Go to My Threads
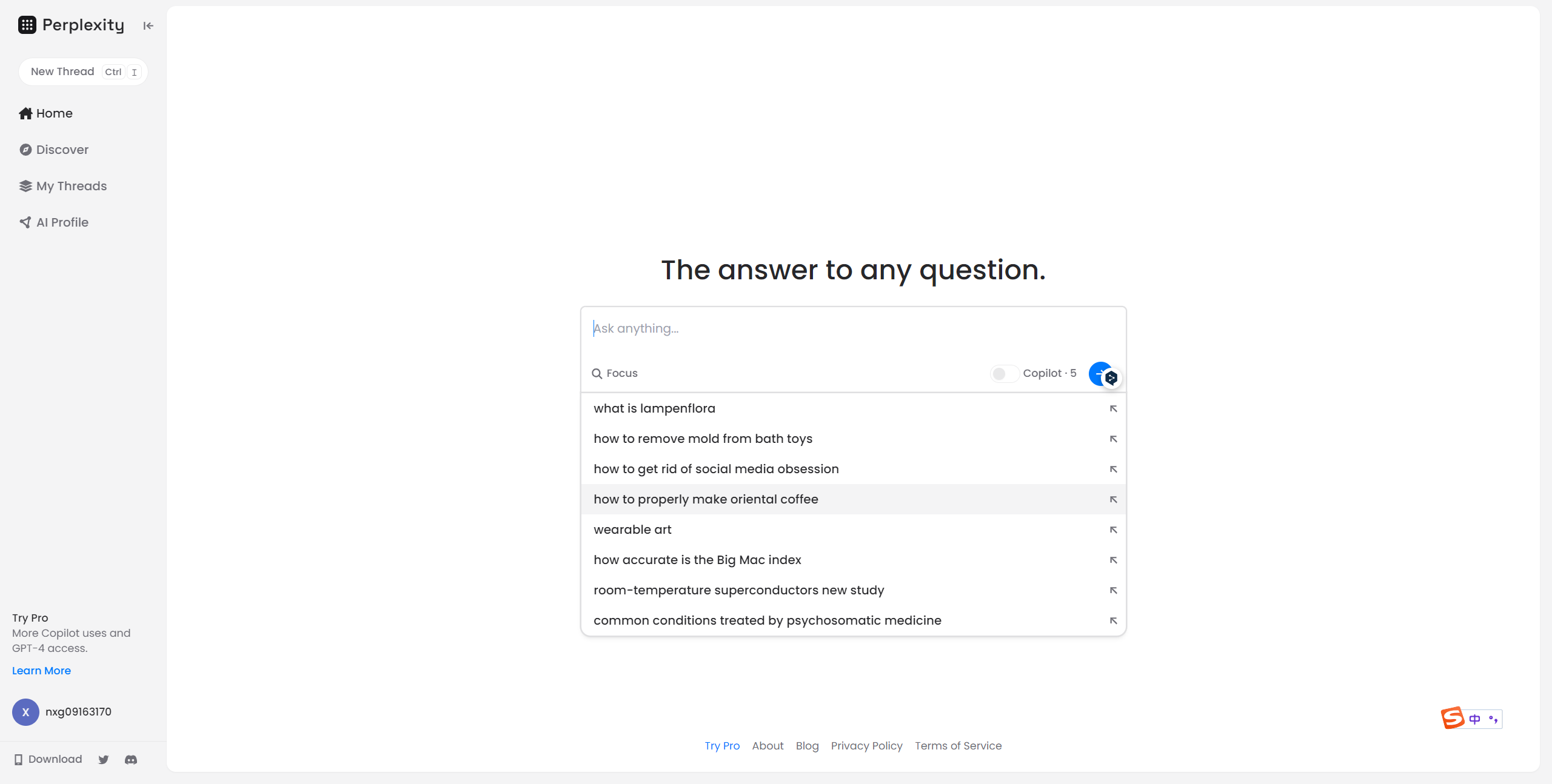This screenshot has height=784, width=1552. pyautogui.click(x=71, y=186)
